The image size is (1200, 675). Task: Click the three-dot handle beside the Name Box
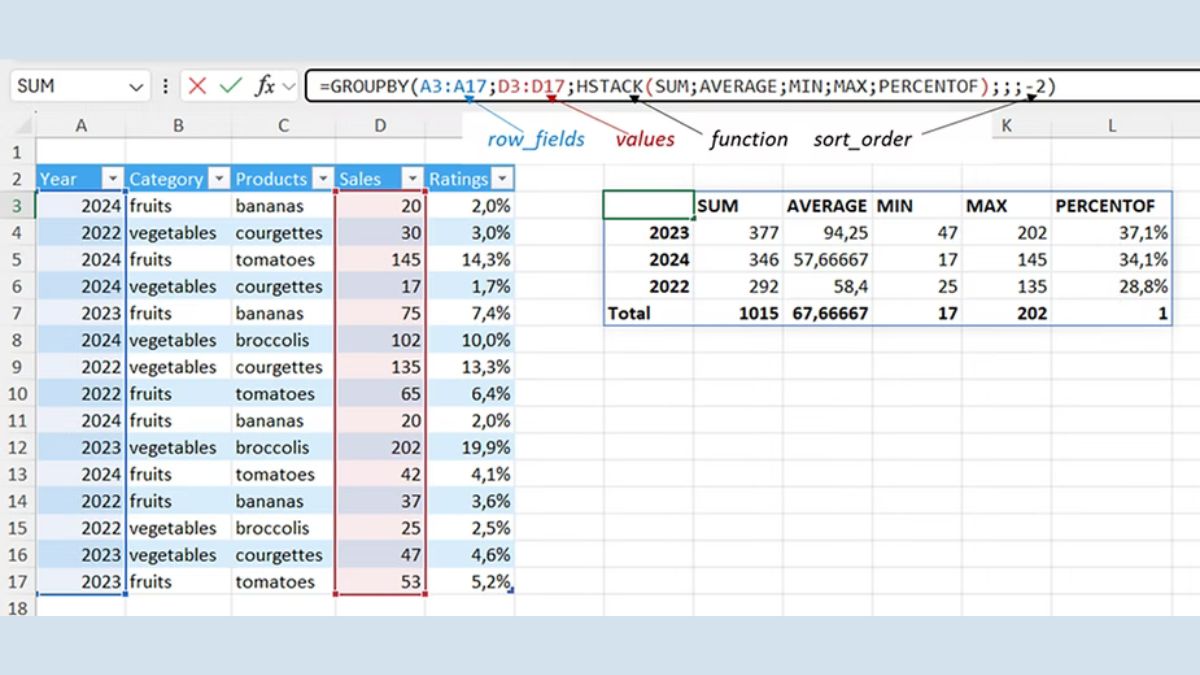(166, 86)
